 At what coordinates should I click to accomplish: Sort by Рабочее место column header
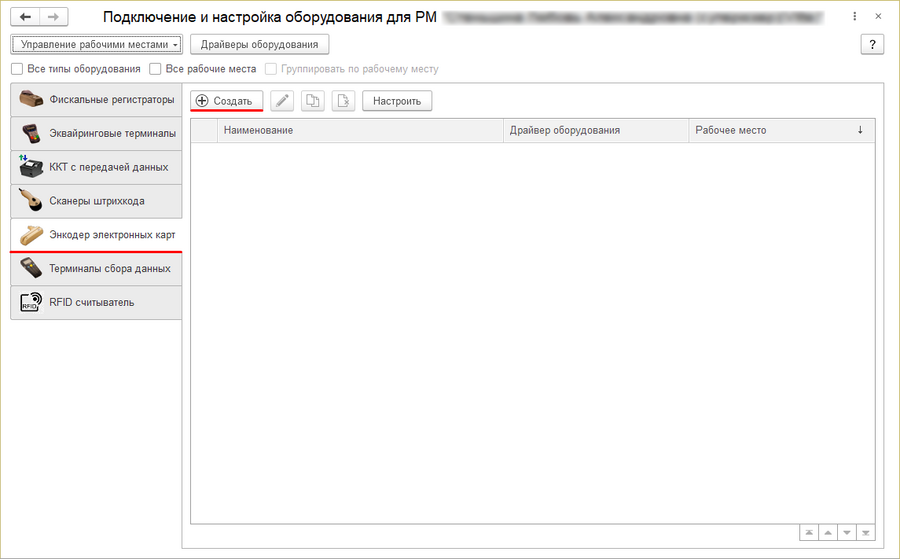pyautogui.click(x=782, y=130)
